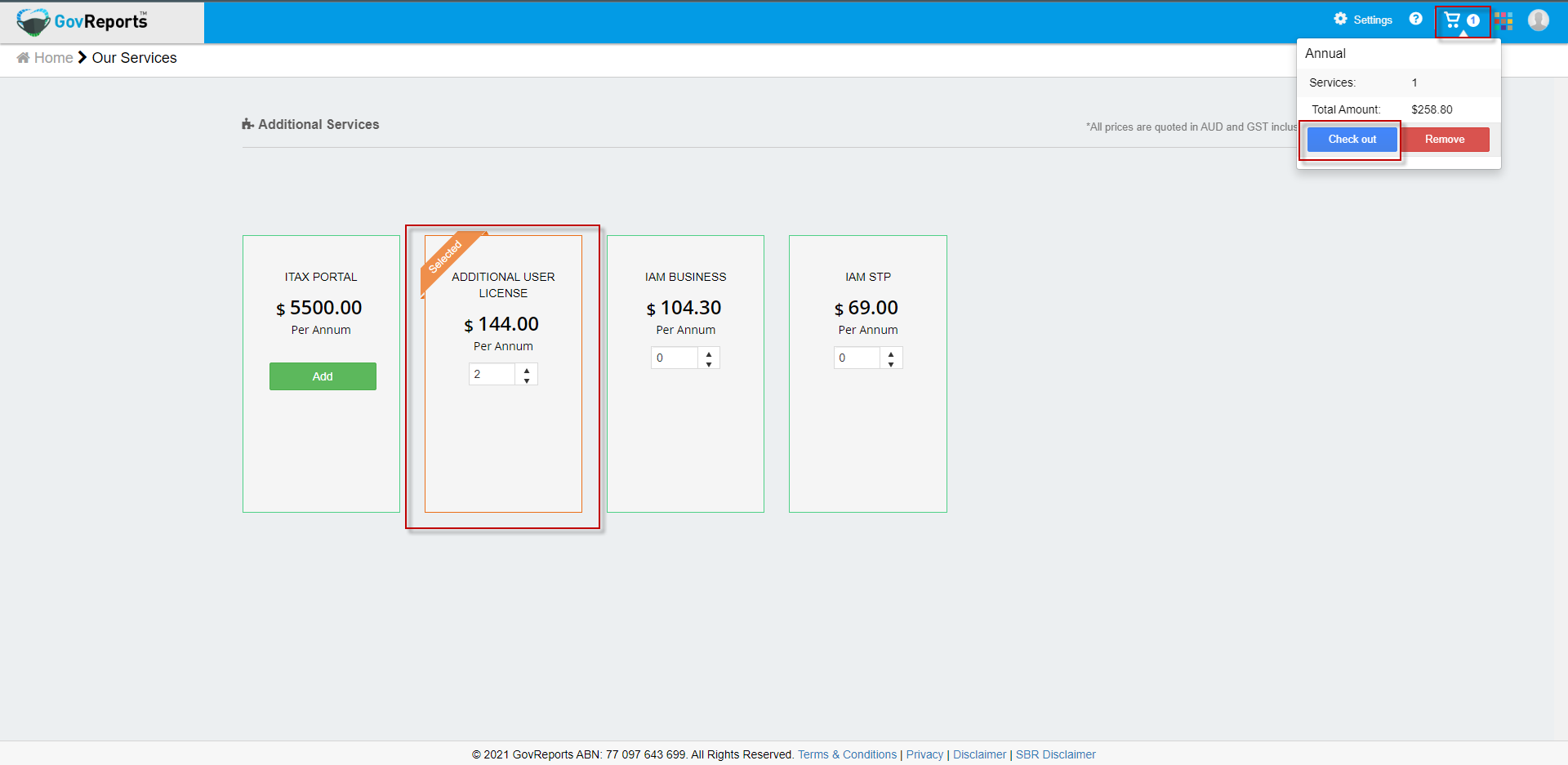
Task: Click the Remove button in cart
Action: (1445, 140)
